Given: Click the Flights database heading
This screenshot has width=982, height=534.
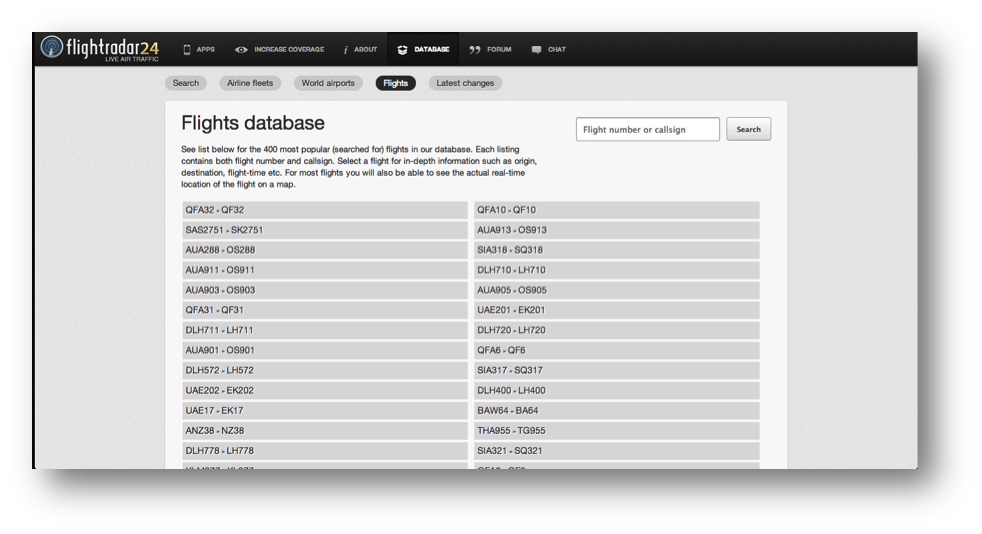Looking at the screenshot, I should [253, 123].
